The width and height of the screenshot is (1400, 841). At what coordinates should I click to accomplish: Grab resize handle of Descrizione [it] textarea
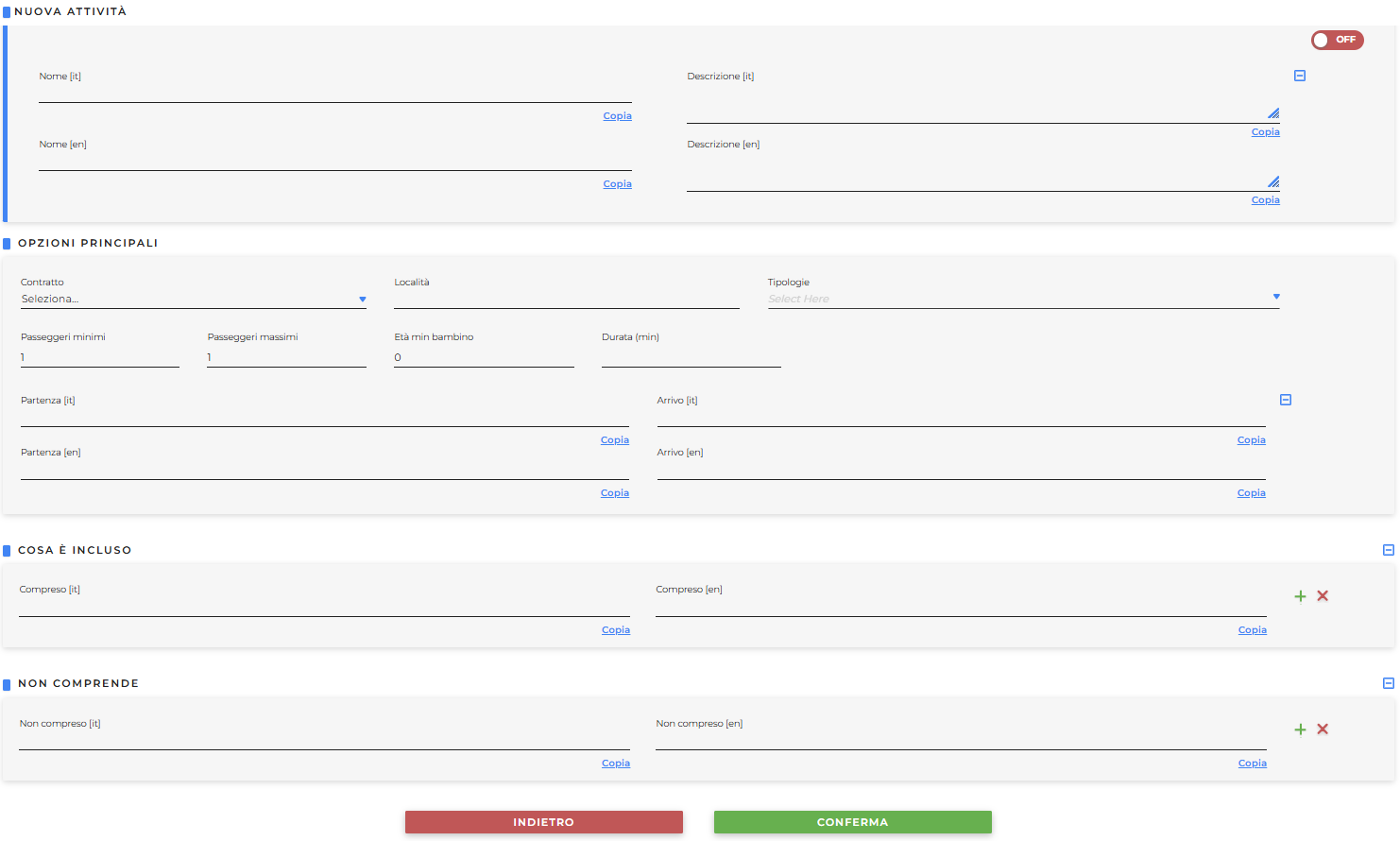1273,113
